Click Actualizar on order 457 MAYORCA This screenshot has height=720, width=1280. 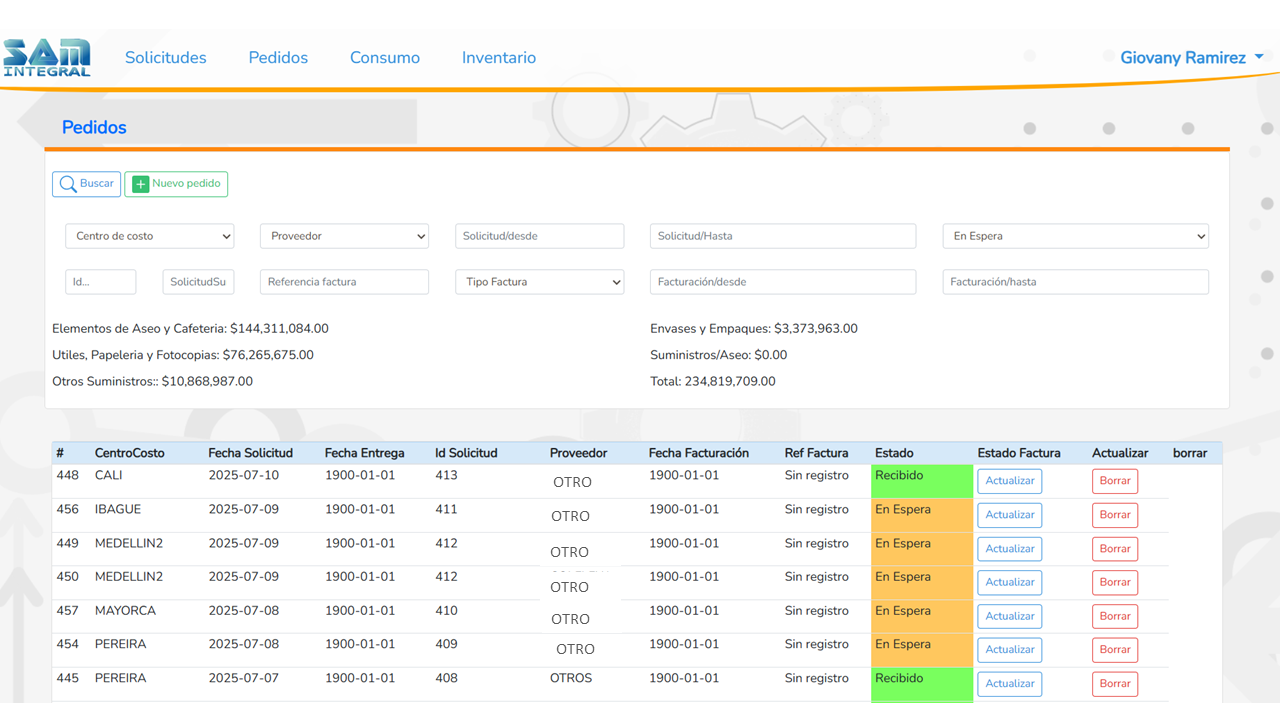click(1009, 616)
